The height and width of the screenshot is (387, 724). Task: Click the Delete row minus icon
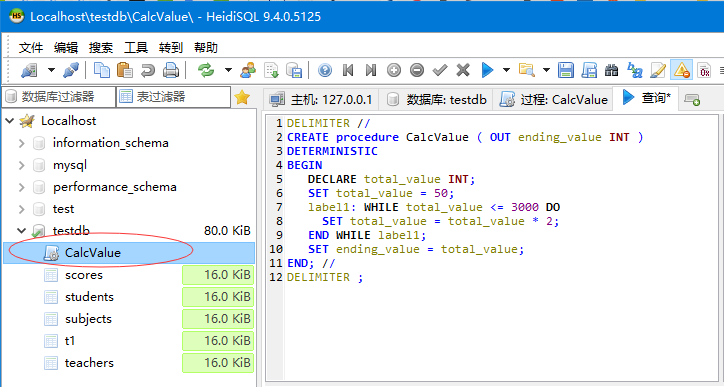[417, 70]
